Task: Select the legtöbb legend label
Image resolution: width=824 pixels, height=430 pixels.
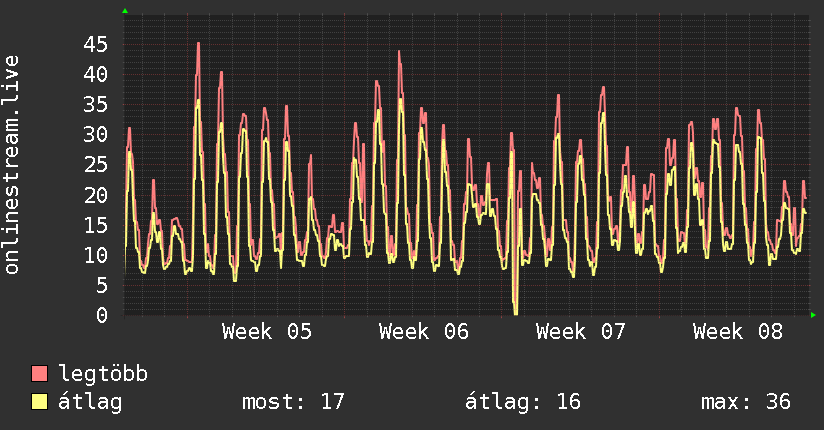Action: tap(103, 373)
